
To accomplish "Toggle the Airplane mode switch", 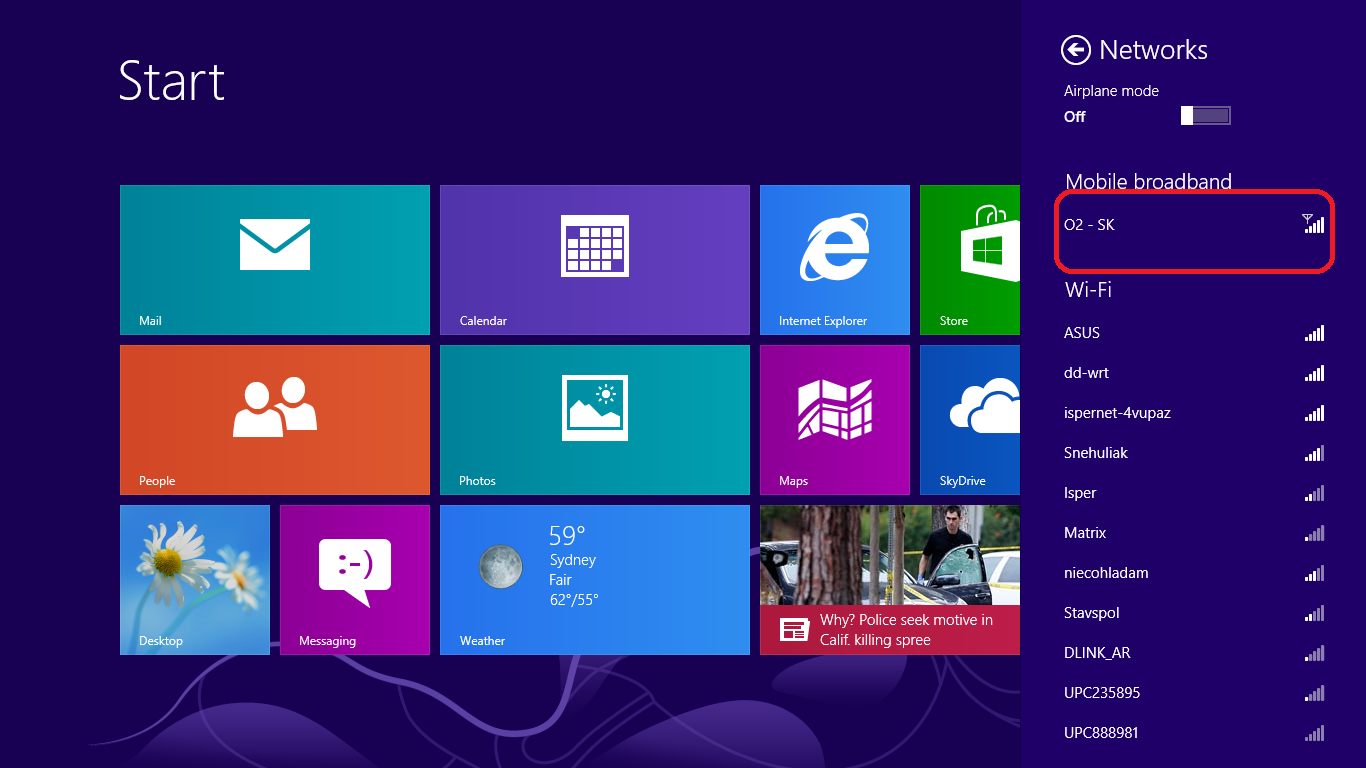I will point(1205,116).
